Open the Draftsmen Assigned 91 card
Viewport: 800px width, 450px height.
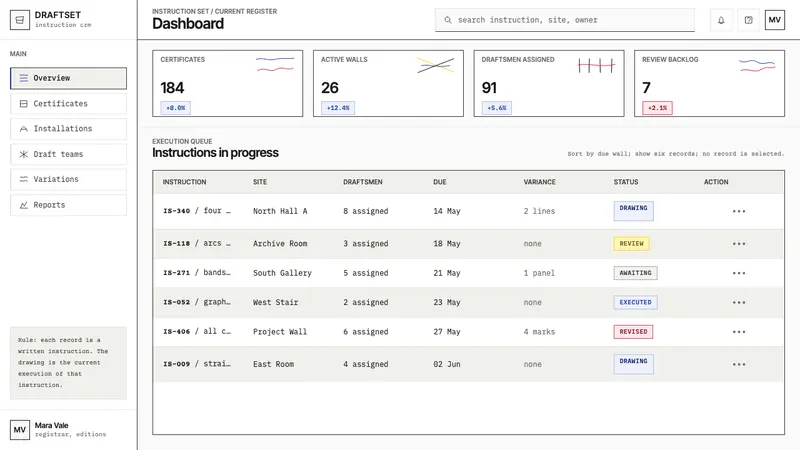click(549, 83)
